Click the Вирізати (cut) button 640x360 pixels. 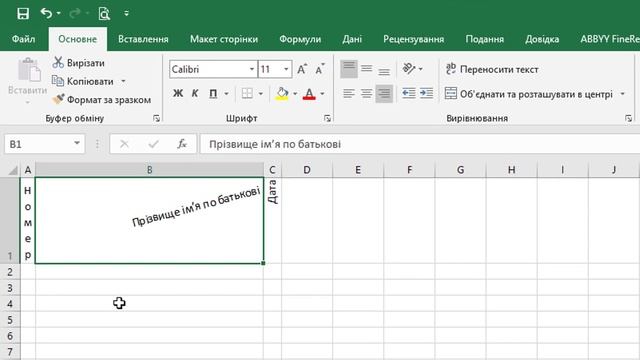pos(78,63)
